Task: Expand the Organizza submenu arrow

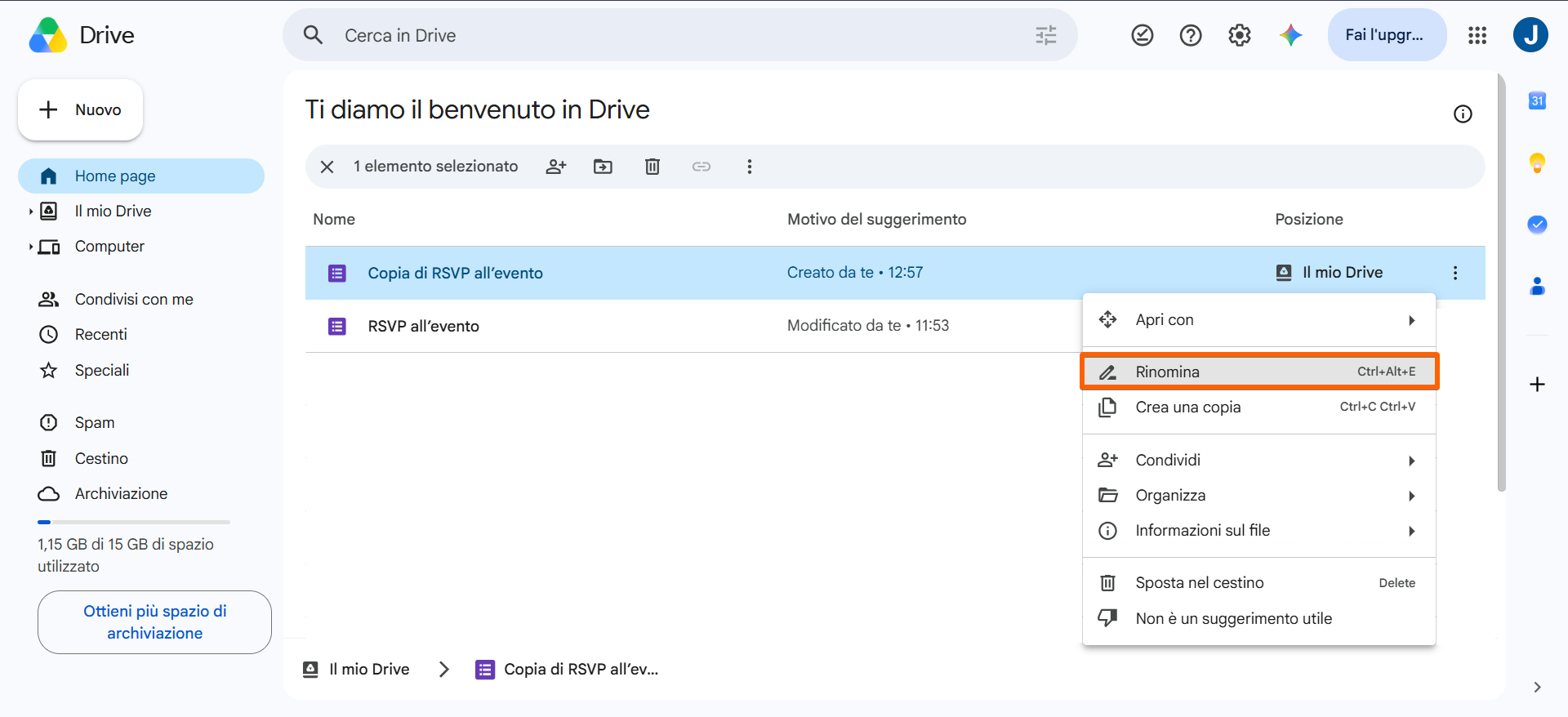Action: point(1411,496)
